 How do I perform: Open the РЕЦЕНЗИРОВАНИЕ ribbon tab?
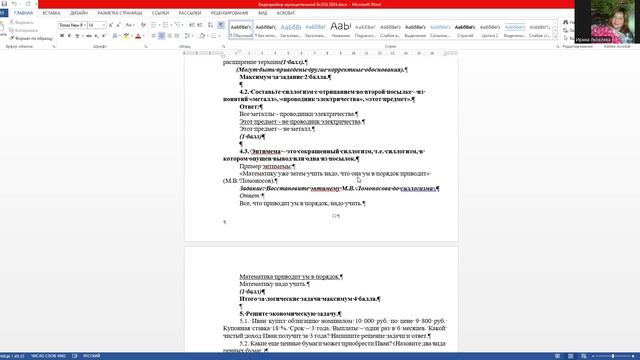click(x=229, y=13)
